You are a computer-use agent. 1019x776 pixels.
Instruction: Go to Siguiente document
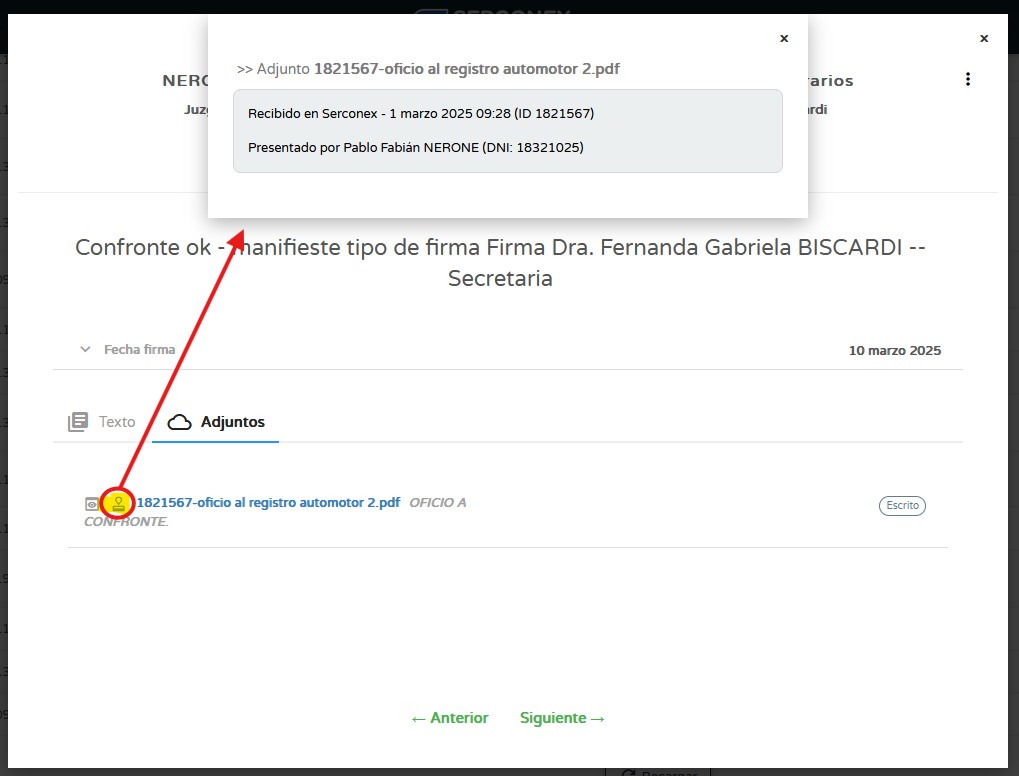coord(562,718)
